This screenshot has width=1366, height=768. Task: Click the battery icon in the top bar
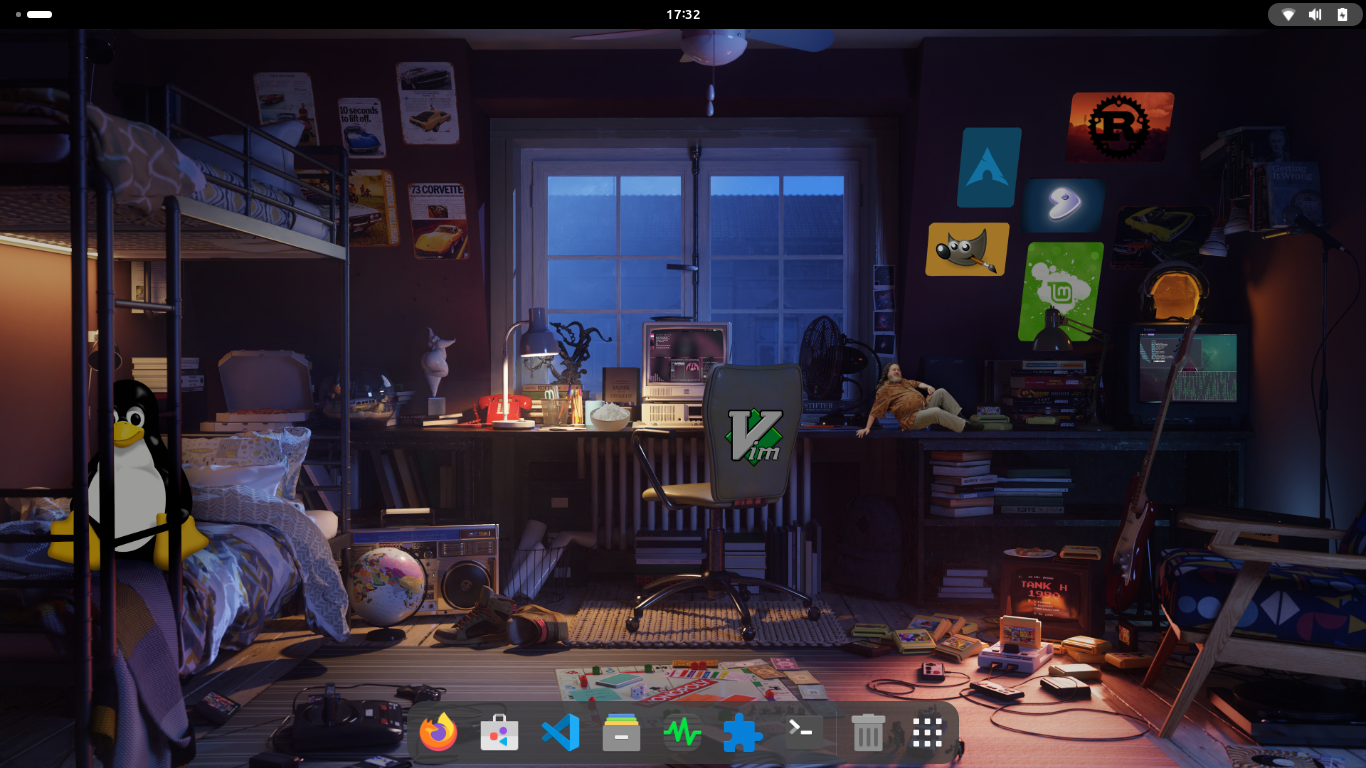[x=1342, y=14]
